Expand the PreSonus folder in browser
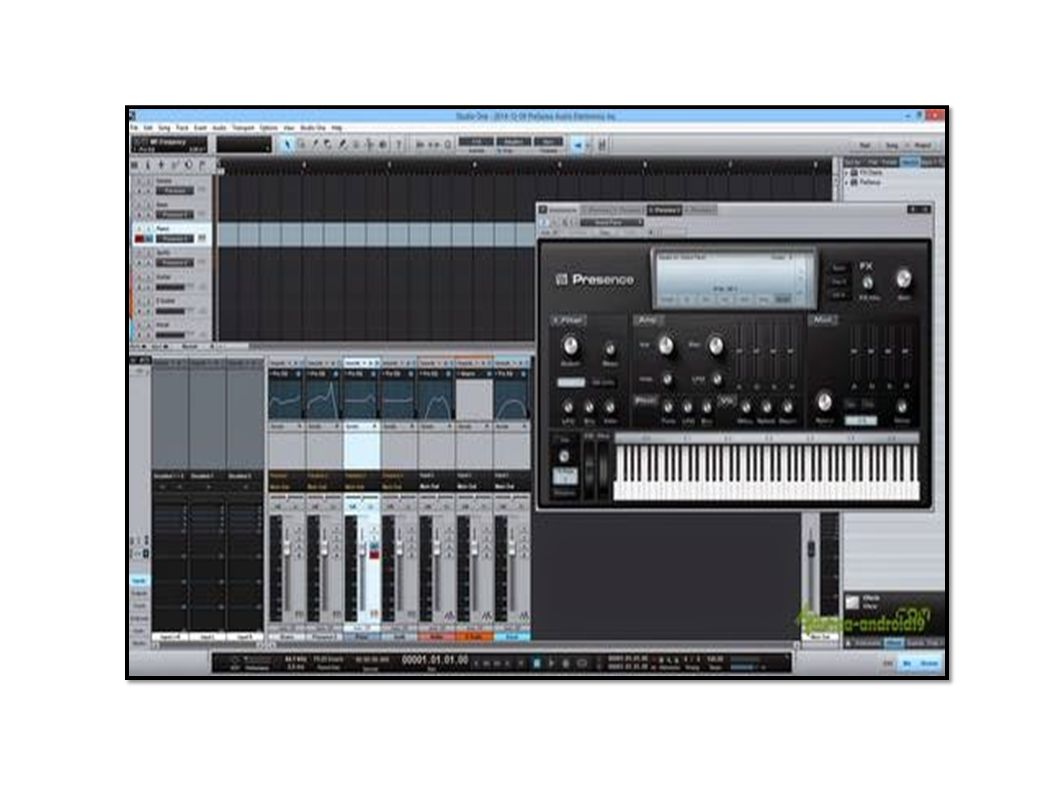Image resolution: width=1058 pixels, height=793 pixels. coord(847,182)
